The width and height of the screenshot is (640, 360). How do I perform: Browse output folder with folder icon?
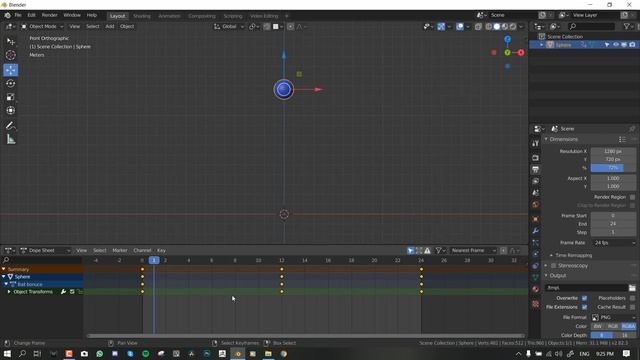point(632,288)
